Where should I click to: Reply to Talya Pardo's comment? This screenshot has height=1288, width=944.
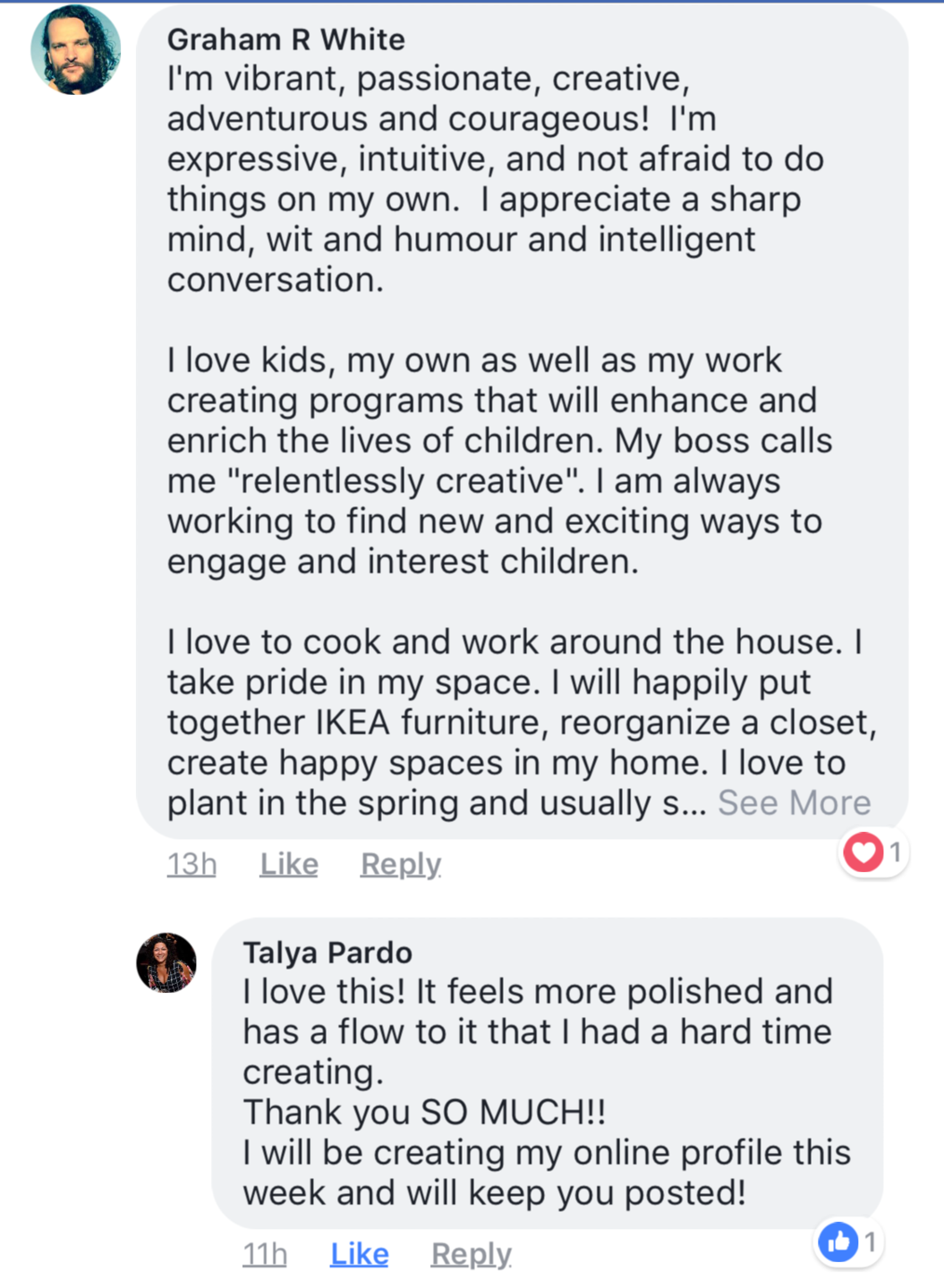click(471, 1254)
